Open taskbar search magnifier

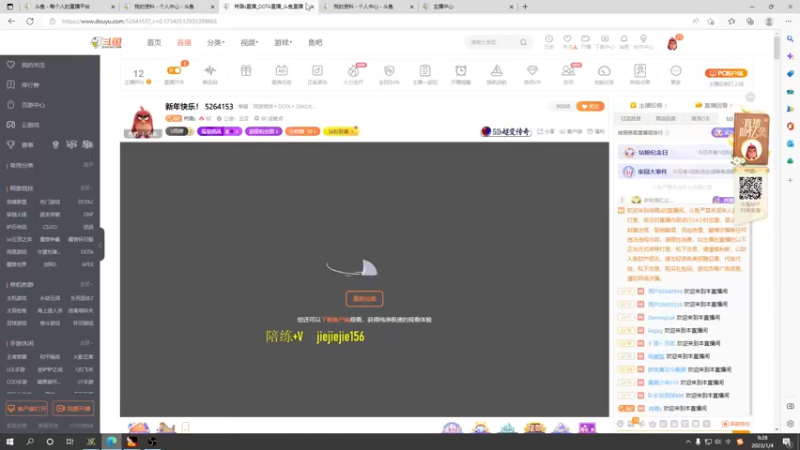click(30, 441)
